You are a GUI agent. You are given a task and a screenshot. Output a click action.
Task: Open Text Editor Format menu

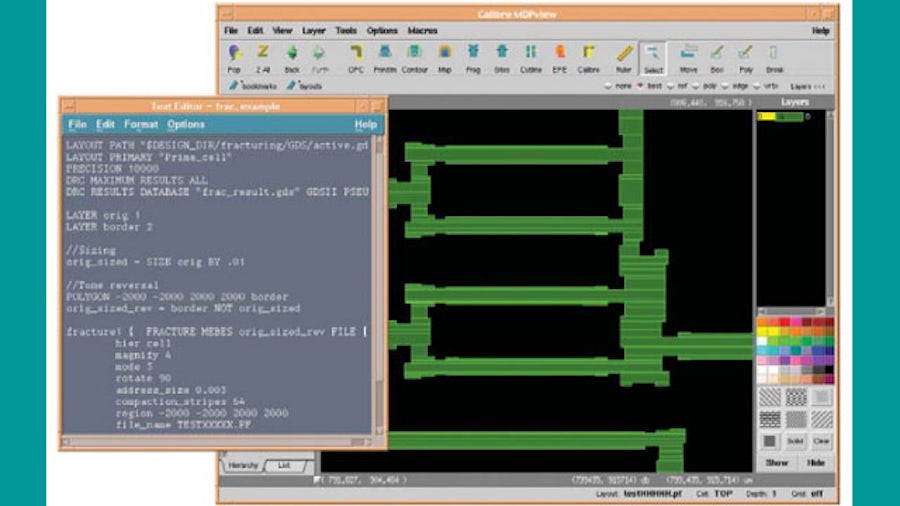141,124
